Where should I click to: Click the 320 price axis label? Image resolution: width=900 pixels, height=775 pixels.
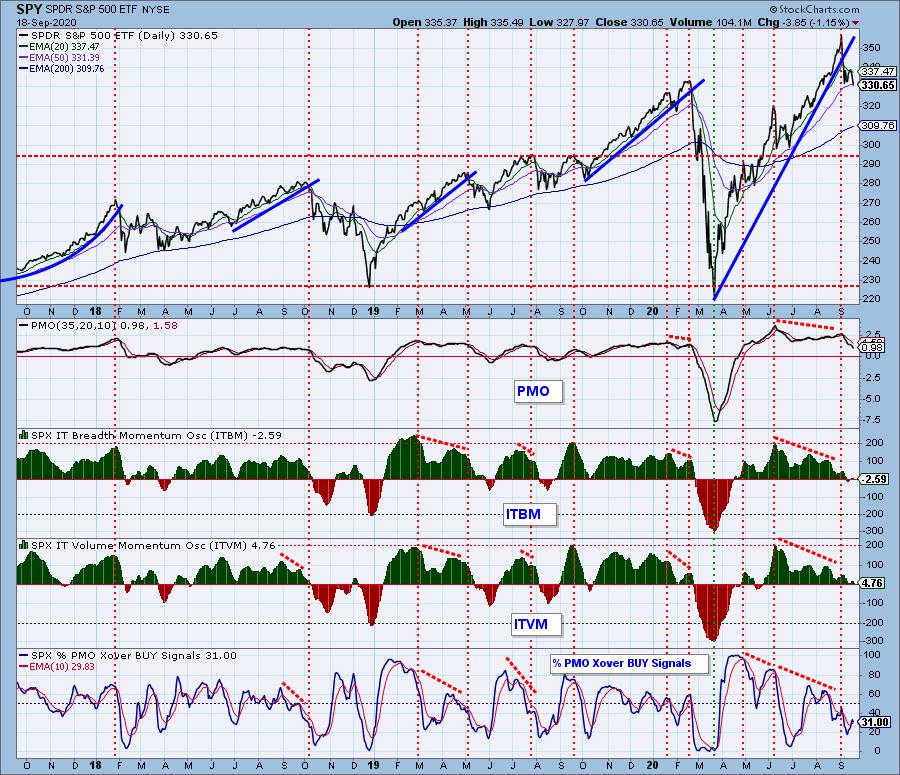[871, 106]
